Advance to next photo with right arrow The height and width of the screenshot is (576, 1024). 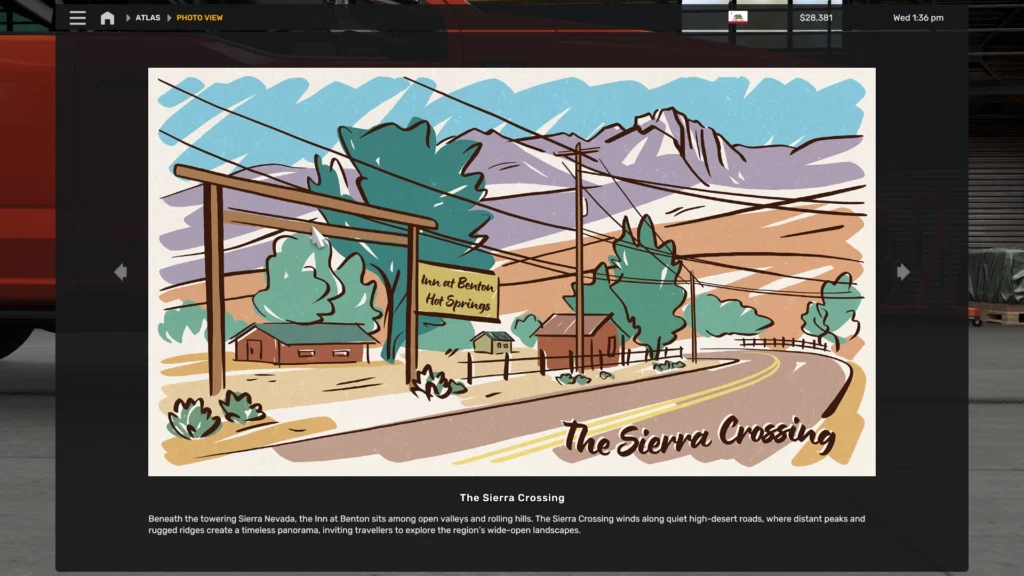903,272
